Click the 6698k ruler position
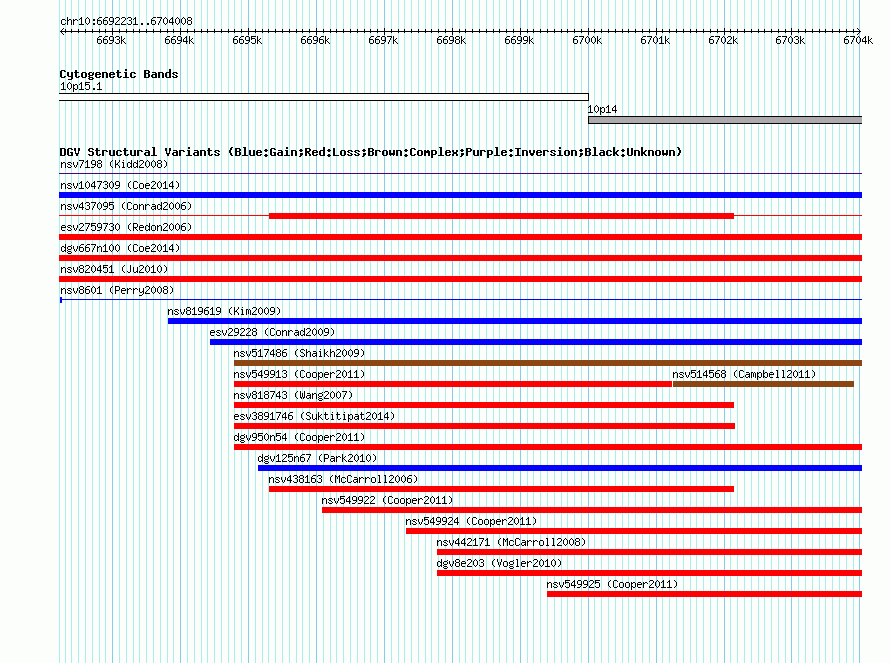This screenshot has height=663, width=890. (451, 40)
